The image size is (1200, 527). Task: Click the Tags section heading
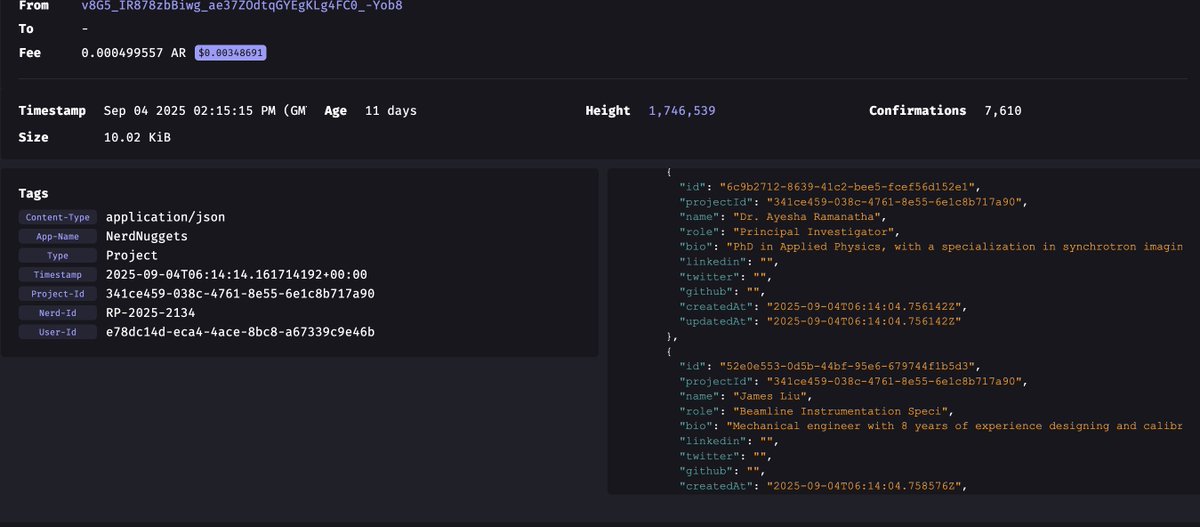(x=33, y=193)
